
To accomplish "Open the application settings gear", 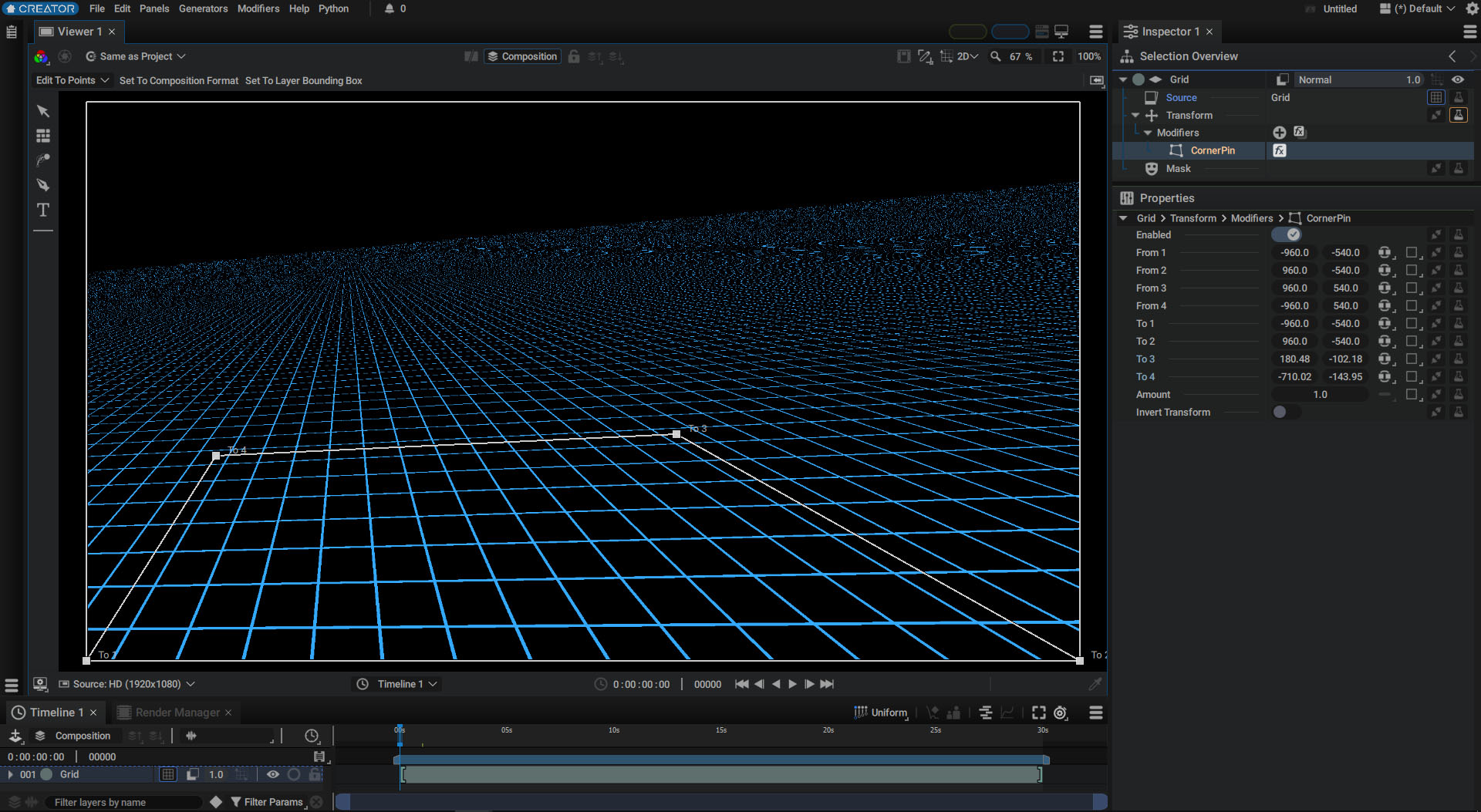I will point(1472,8).
